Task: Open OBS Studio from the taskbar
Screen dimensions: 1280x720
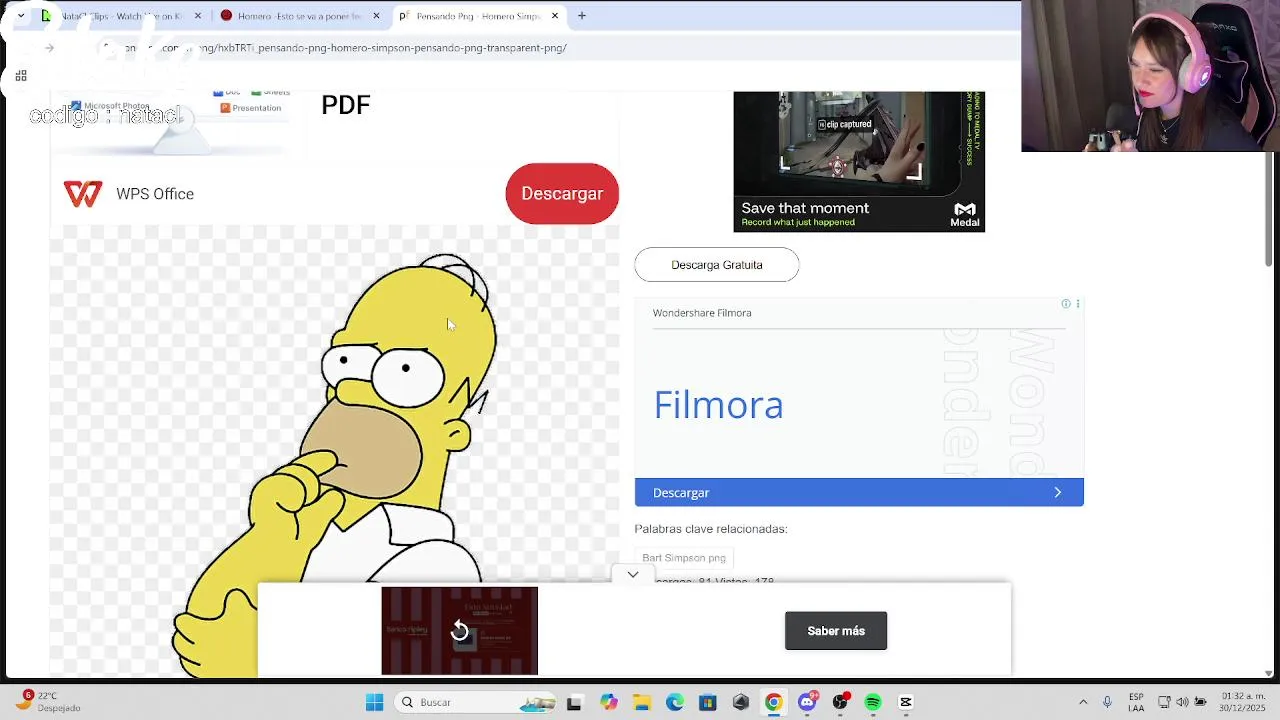Action: click(x=840, y=702)
